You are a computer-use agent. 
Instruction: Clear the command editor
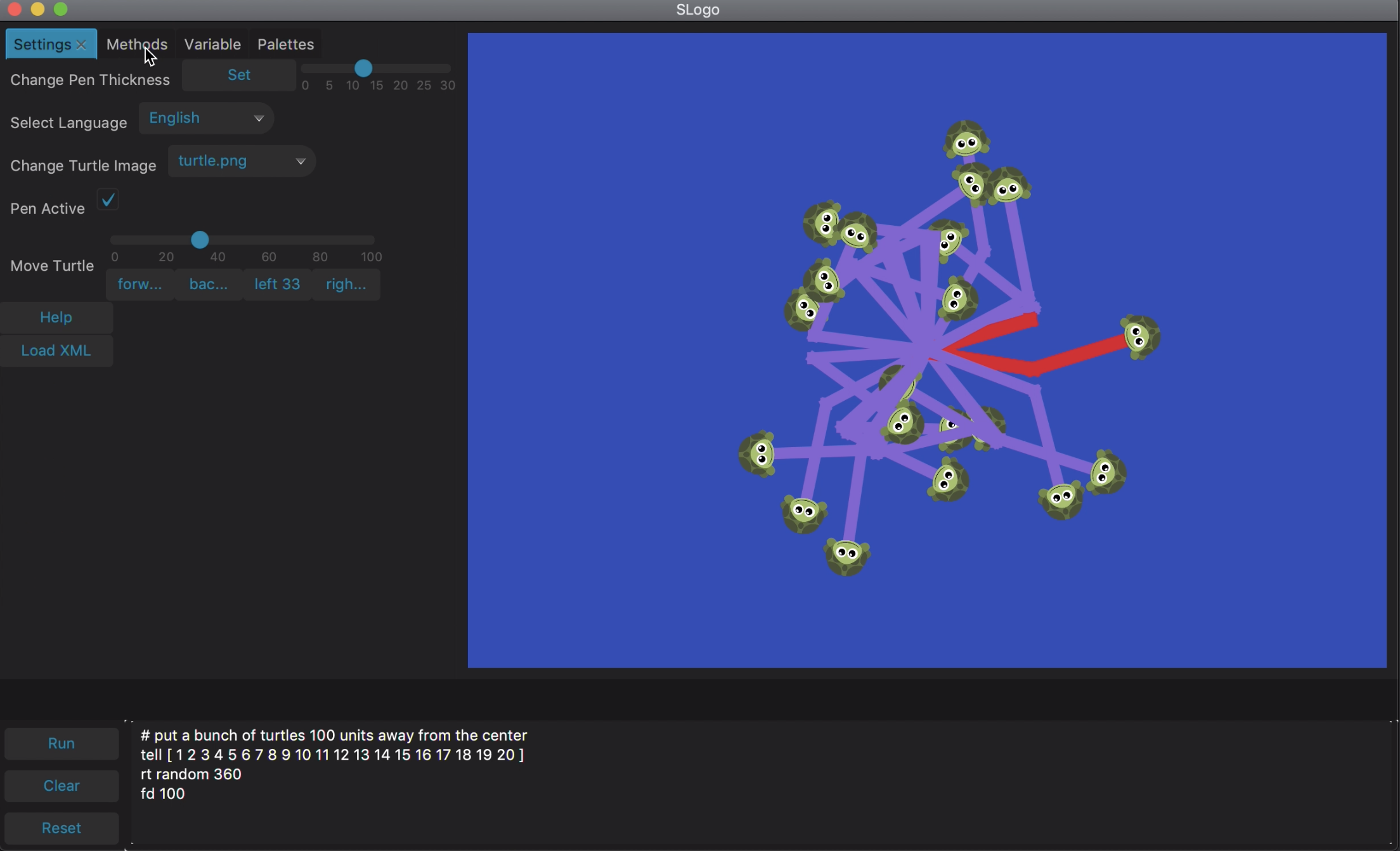coord(62,786)
